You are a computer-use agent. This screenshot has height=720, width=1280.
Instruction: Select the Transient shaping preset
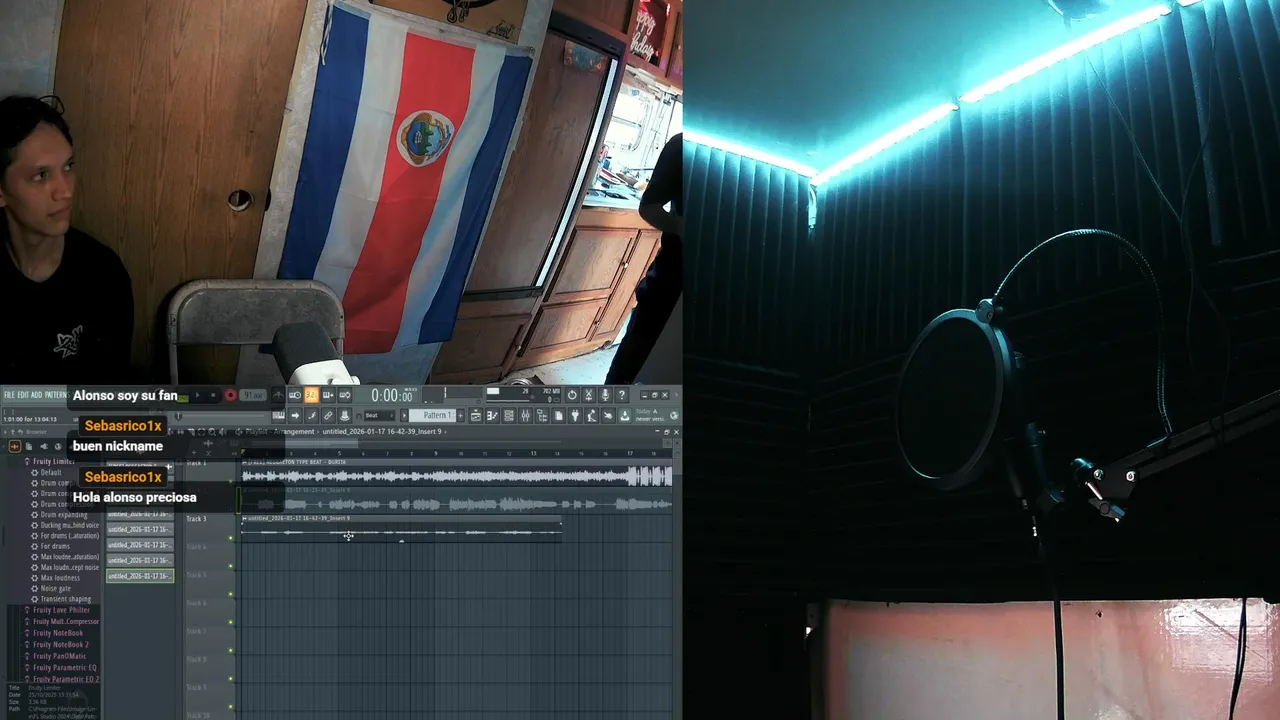pos(66,599)
